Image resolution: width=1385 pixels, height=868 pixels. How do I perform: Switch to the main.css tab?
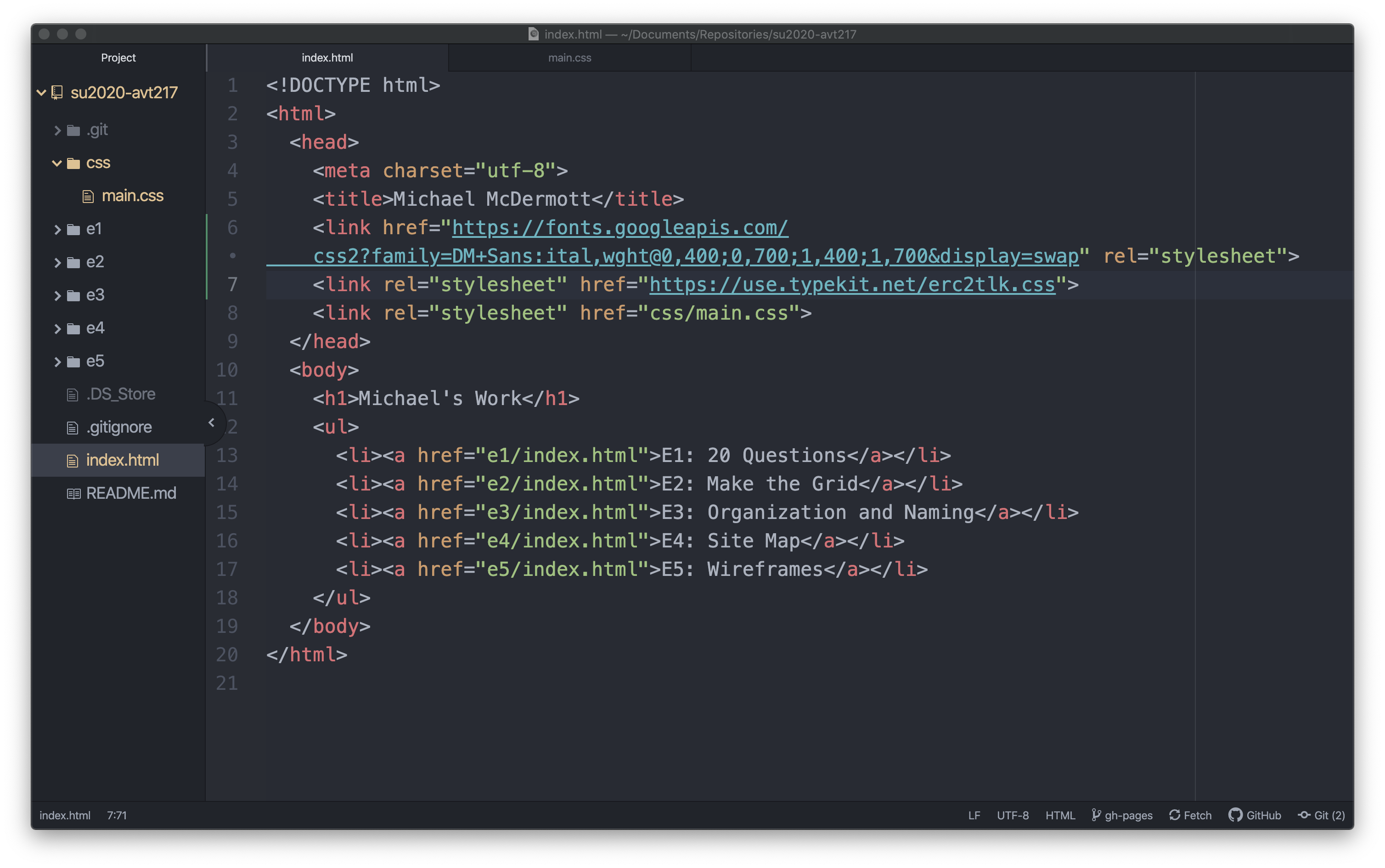(x=569, y=58)
